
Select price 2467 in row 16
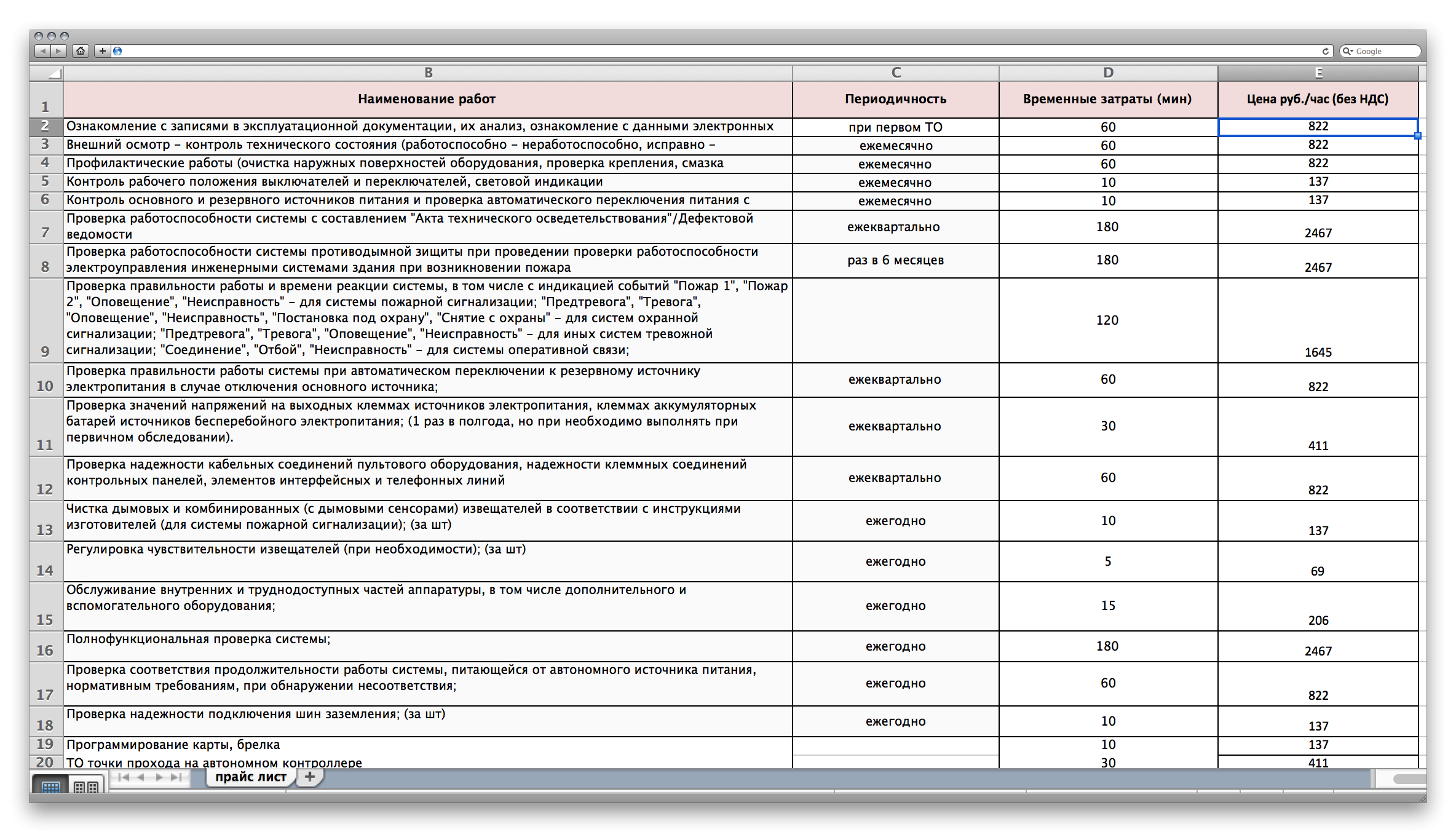pyautogui.click(x=1318, y=646)
